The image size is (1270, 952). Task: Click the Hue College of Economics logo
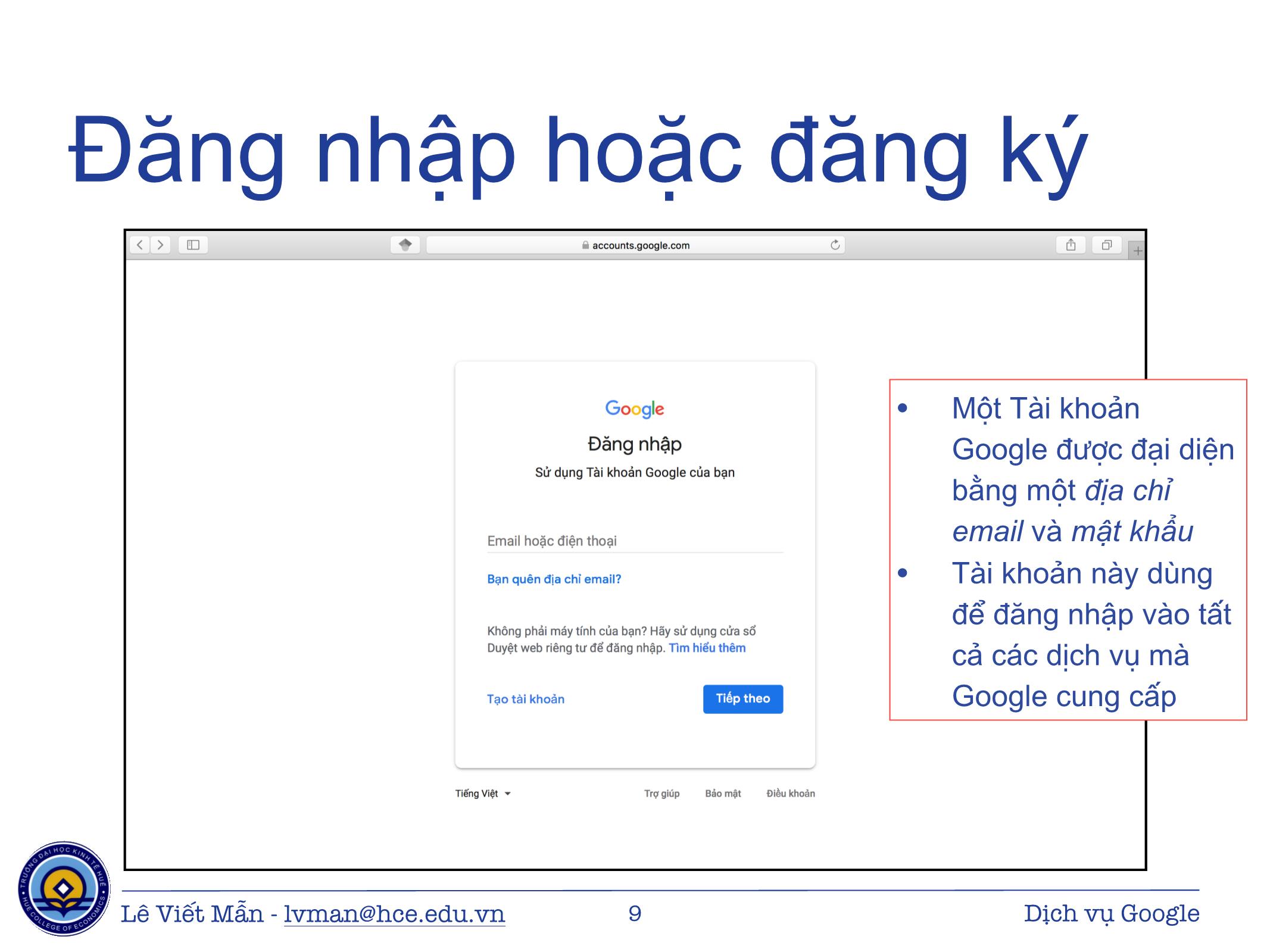(64, 888)
